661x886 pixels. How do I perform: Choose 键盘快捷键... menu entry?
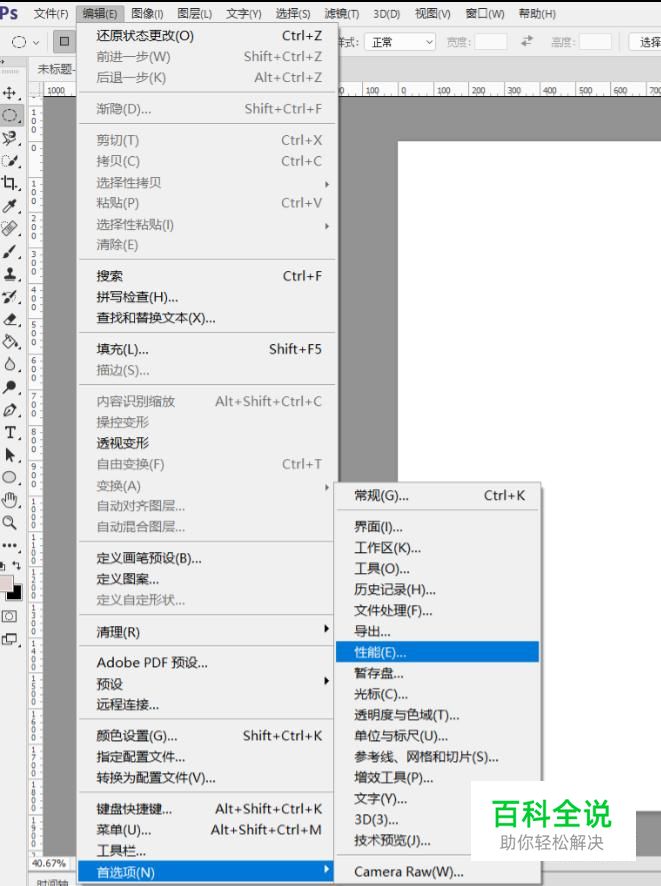[207, 809]
